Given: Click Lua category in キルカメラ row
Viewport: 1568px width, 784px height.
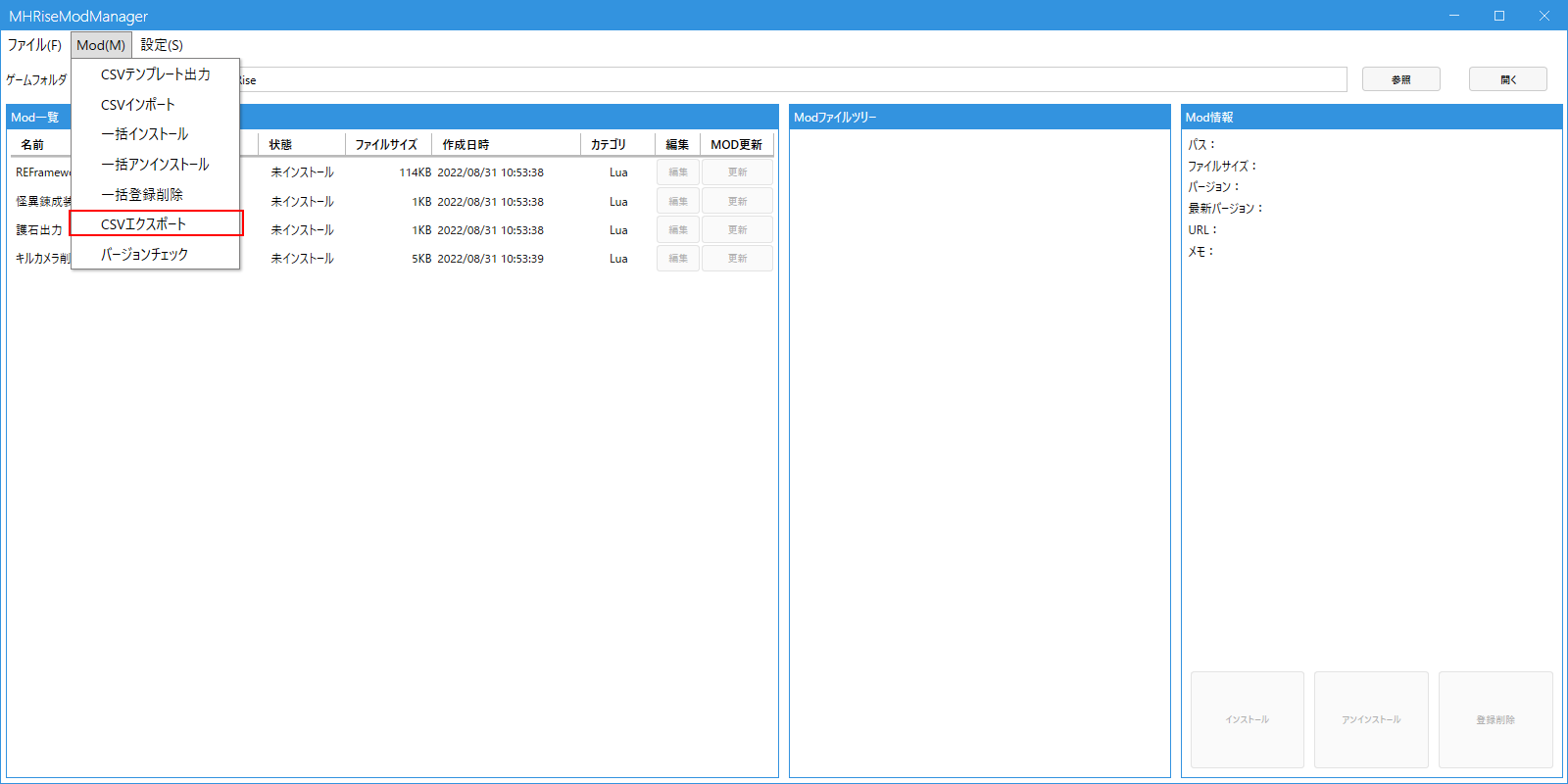Looking at the screenshot, I should coord(618,259).
